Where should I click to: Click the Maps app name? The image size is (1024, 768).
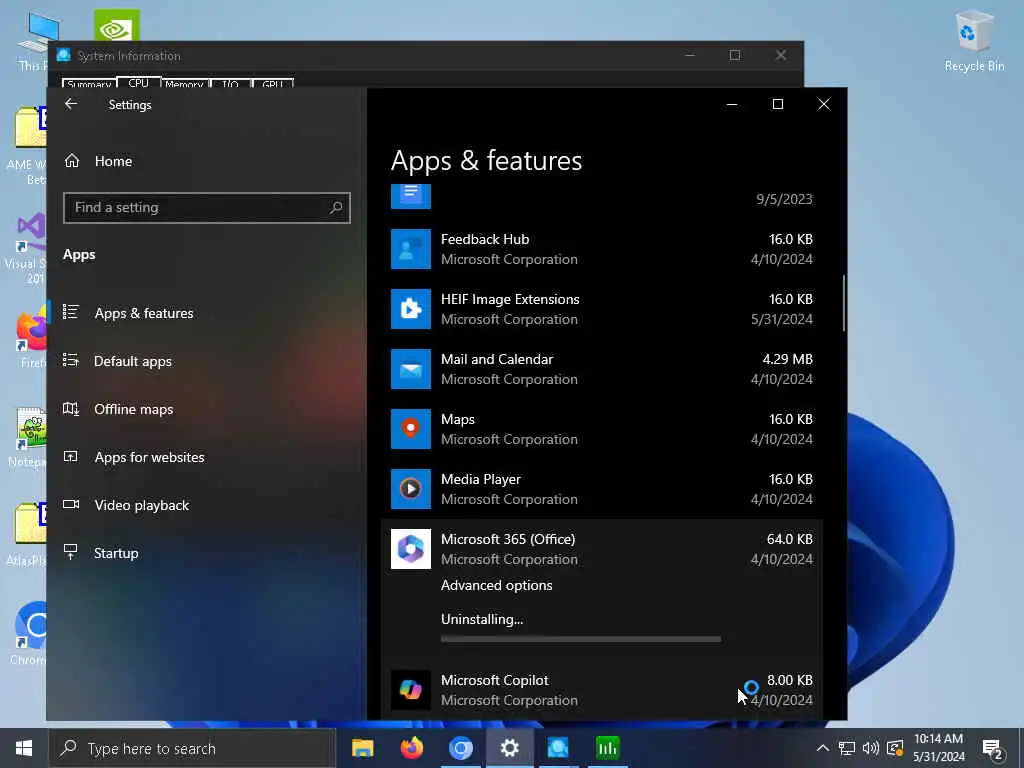click(x=458, y=419)
